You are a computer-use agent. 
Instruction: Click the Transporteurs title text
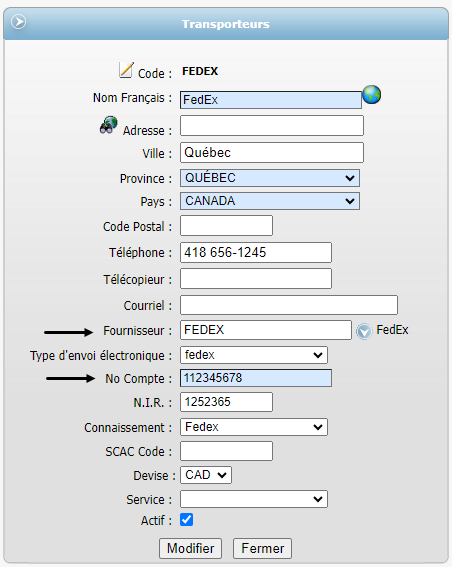click(x=226, y=24)
